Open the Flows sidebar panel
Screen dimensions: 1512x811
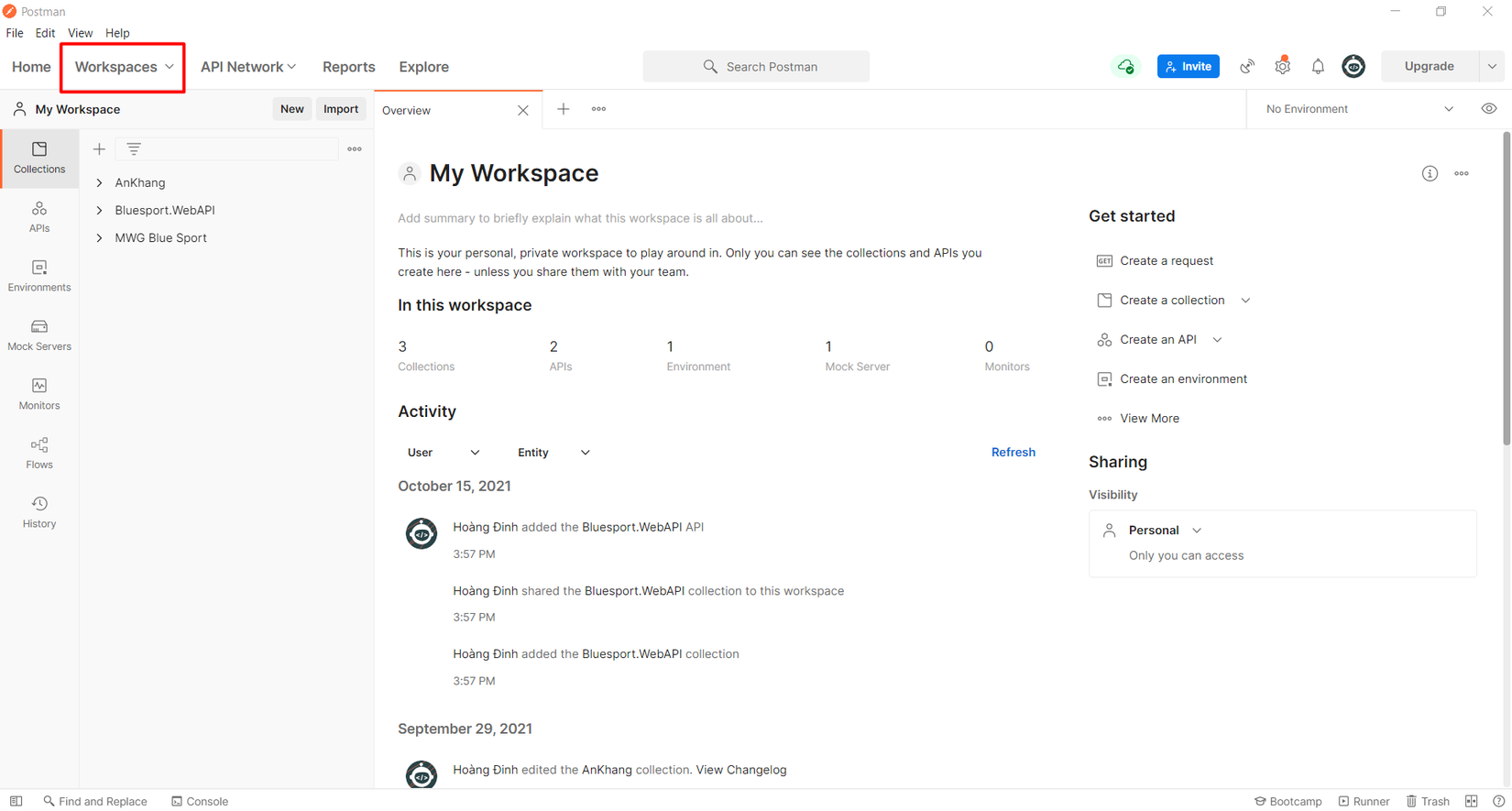coord(39,454)
